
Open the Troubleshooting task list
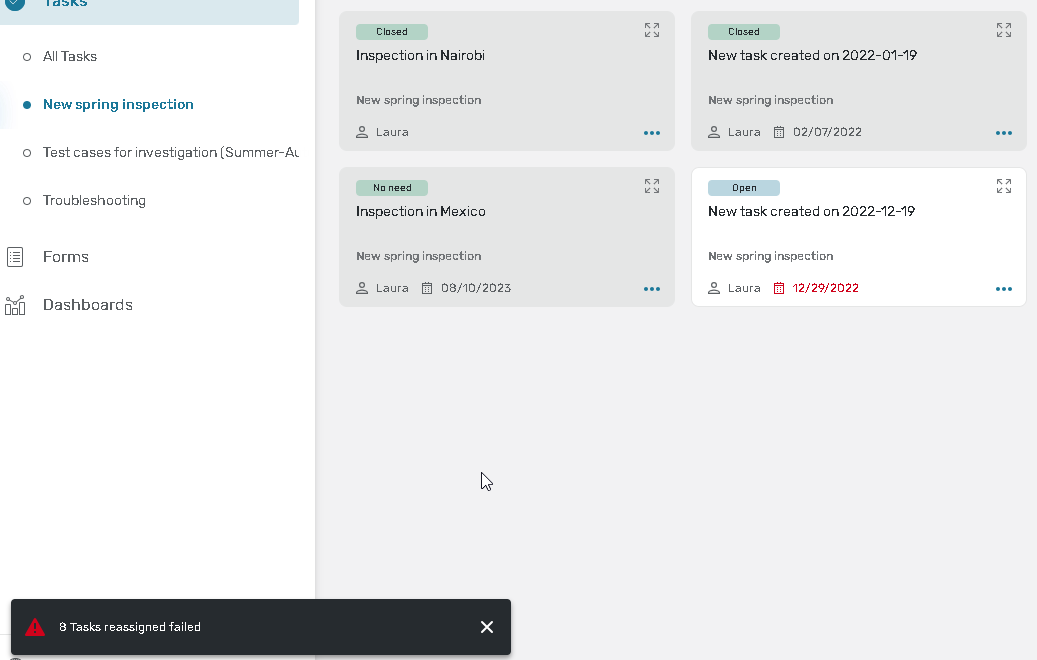coord(94,201)
